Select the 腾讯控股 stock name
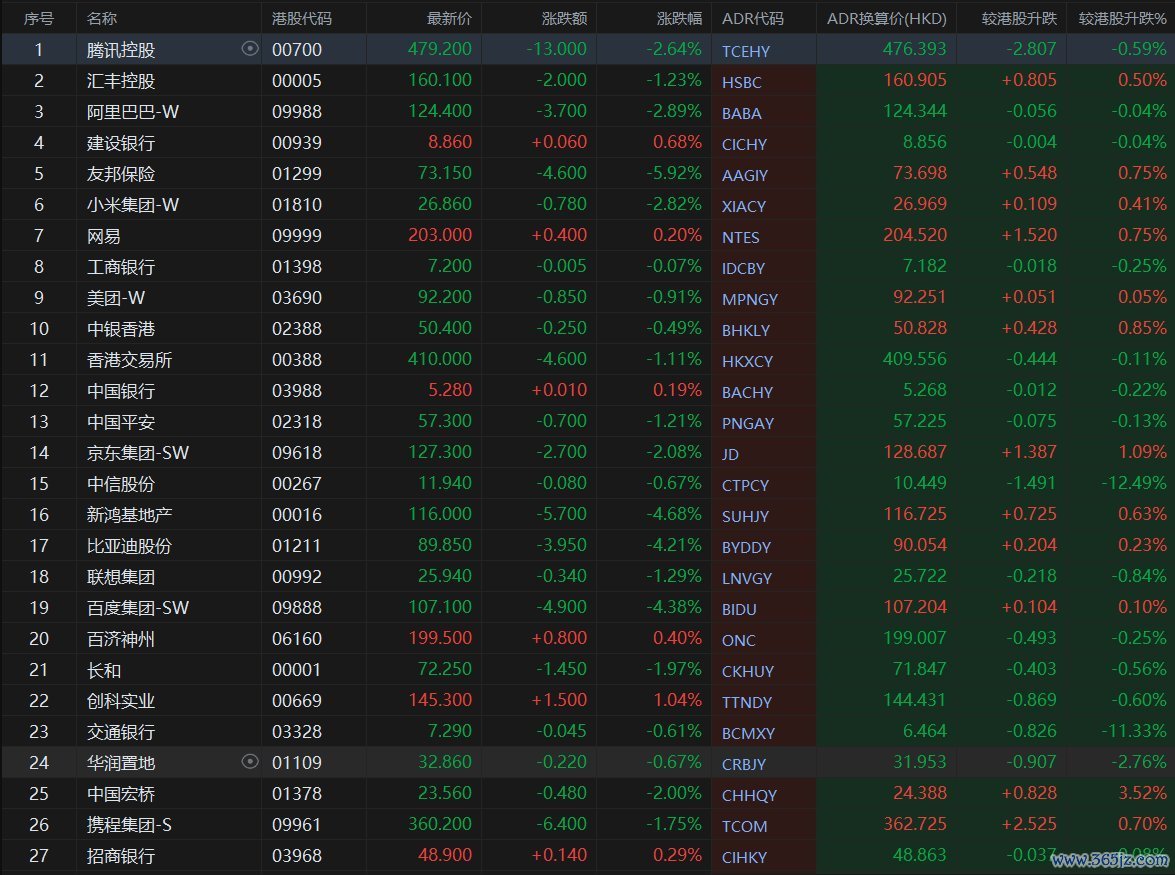 point(121,50)
